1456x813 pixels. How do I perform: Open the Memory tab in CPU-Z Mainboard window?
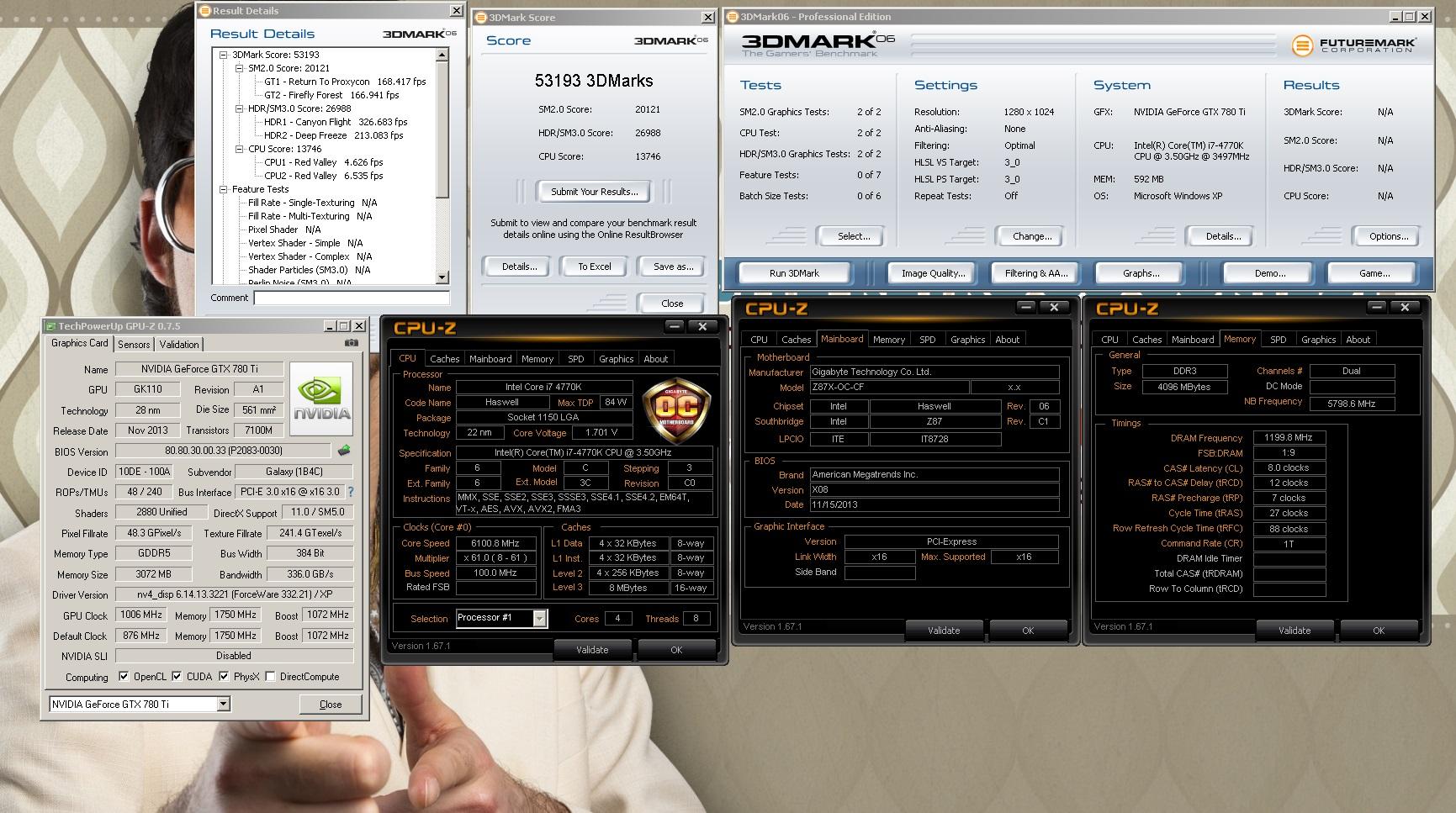click(888, 340)
